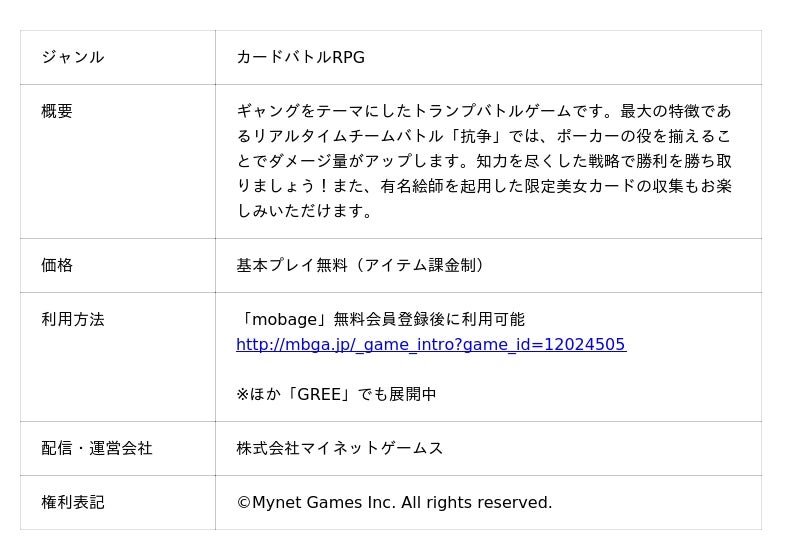The width and height of the screenshot is (800, 560).
Task: Open the mbga.jp game intro link
Action: point(430,345)
